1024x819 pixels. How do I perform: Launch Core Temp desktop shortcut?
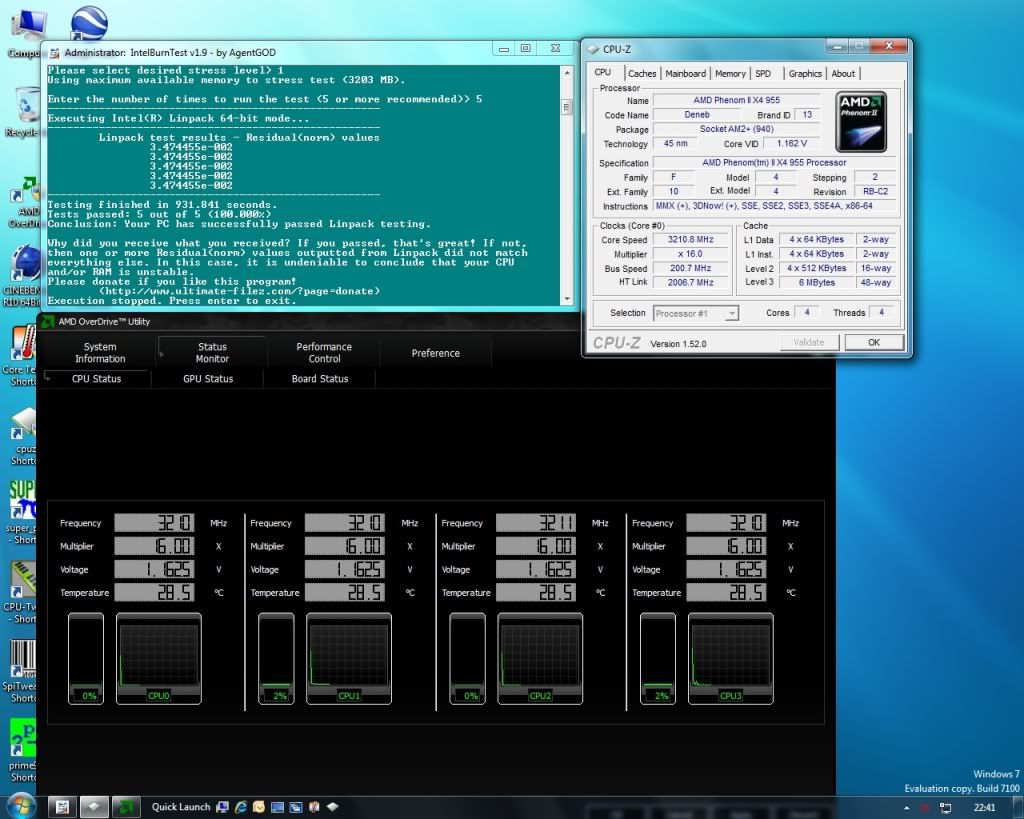(22, 356)
